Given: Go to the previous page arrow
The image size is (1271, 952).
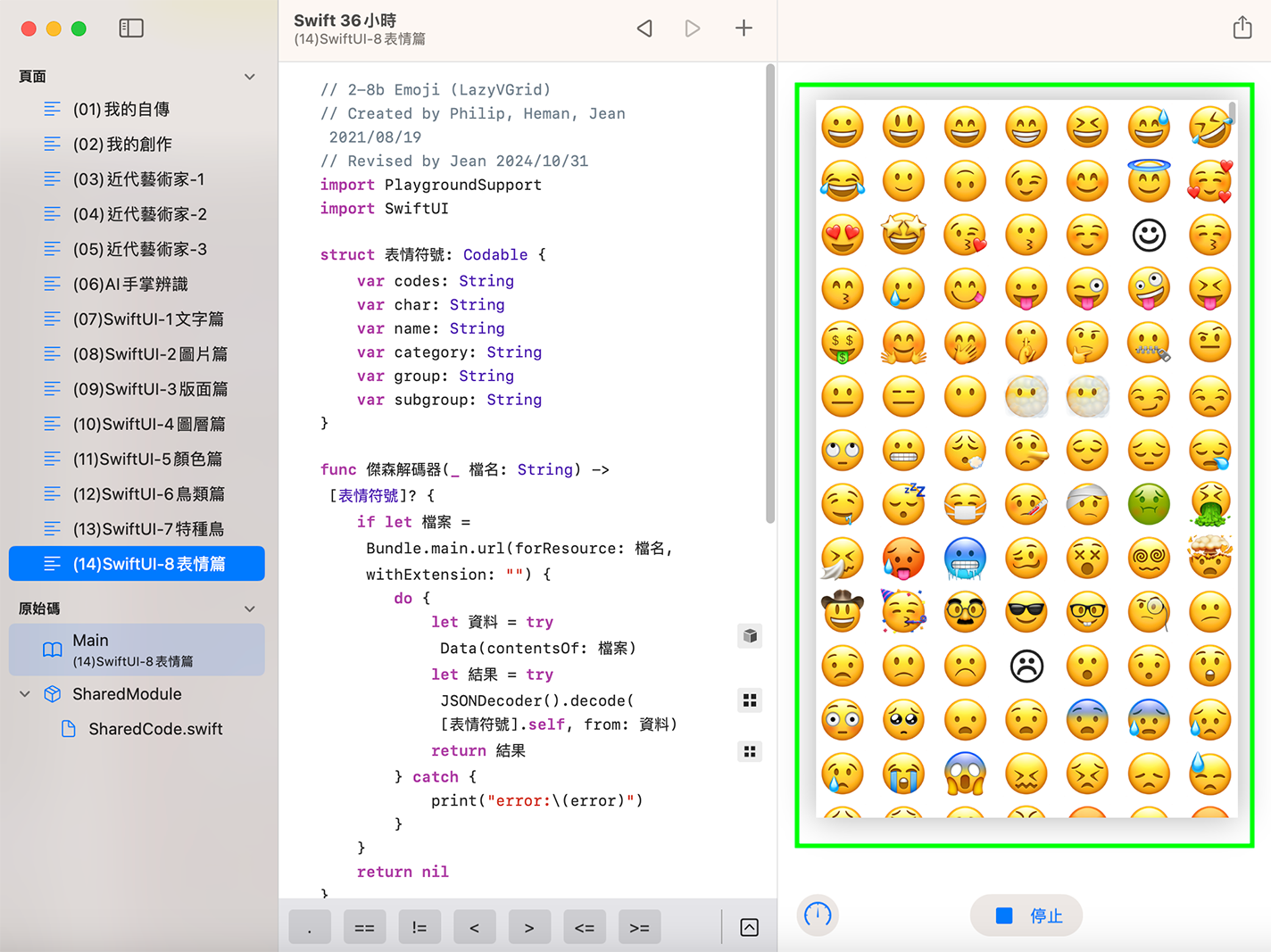Looking at the screenshot, I should (644, 29).
